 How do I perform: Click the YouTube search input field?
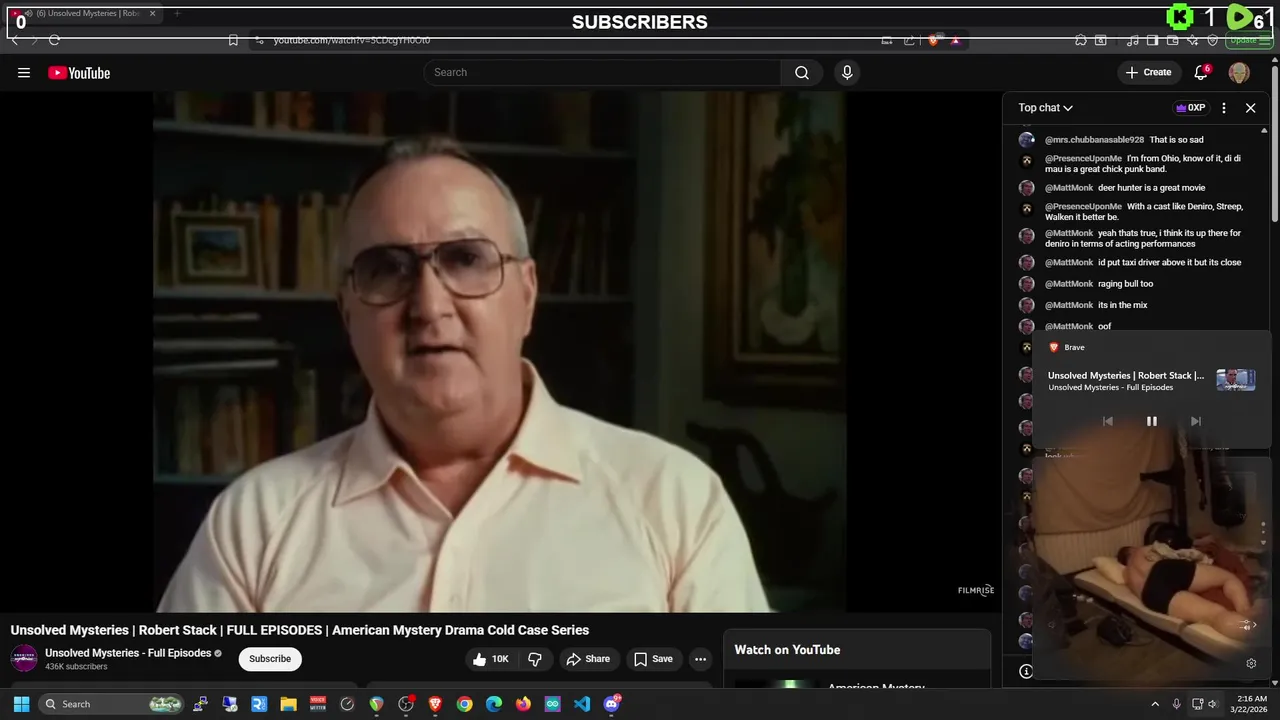602,72
